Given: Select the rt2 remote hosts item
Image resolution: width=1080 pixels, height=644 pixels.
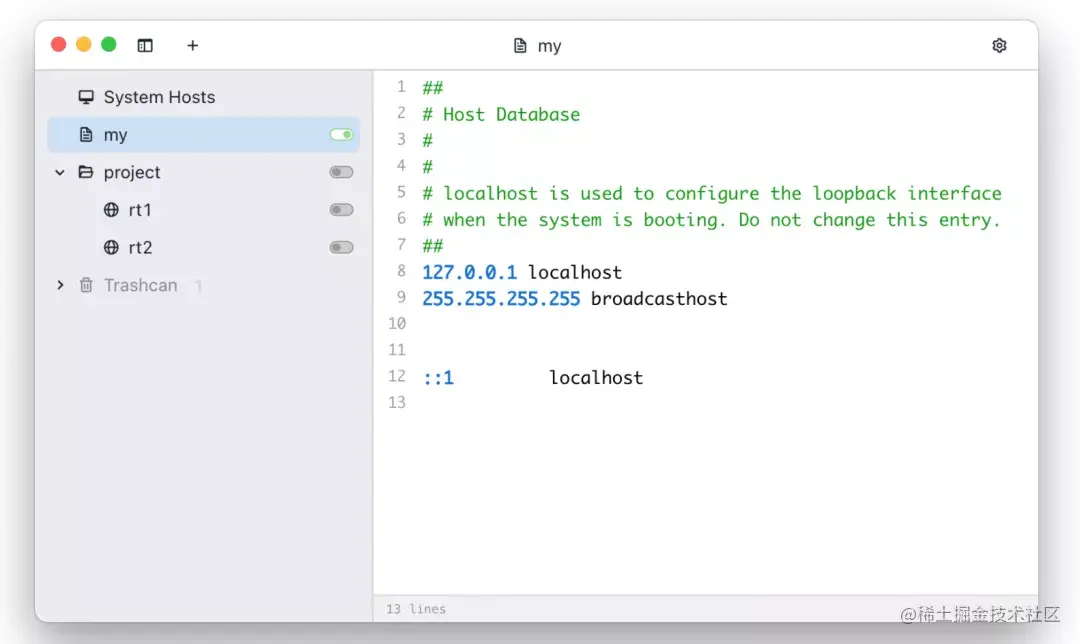Looking at the screenshot, I should point(204,247).
